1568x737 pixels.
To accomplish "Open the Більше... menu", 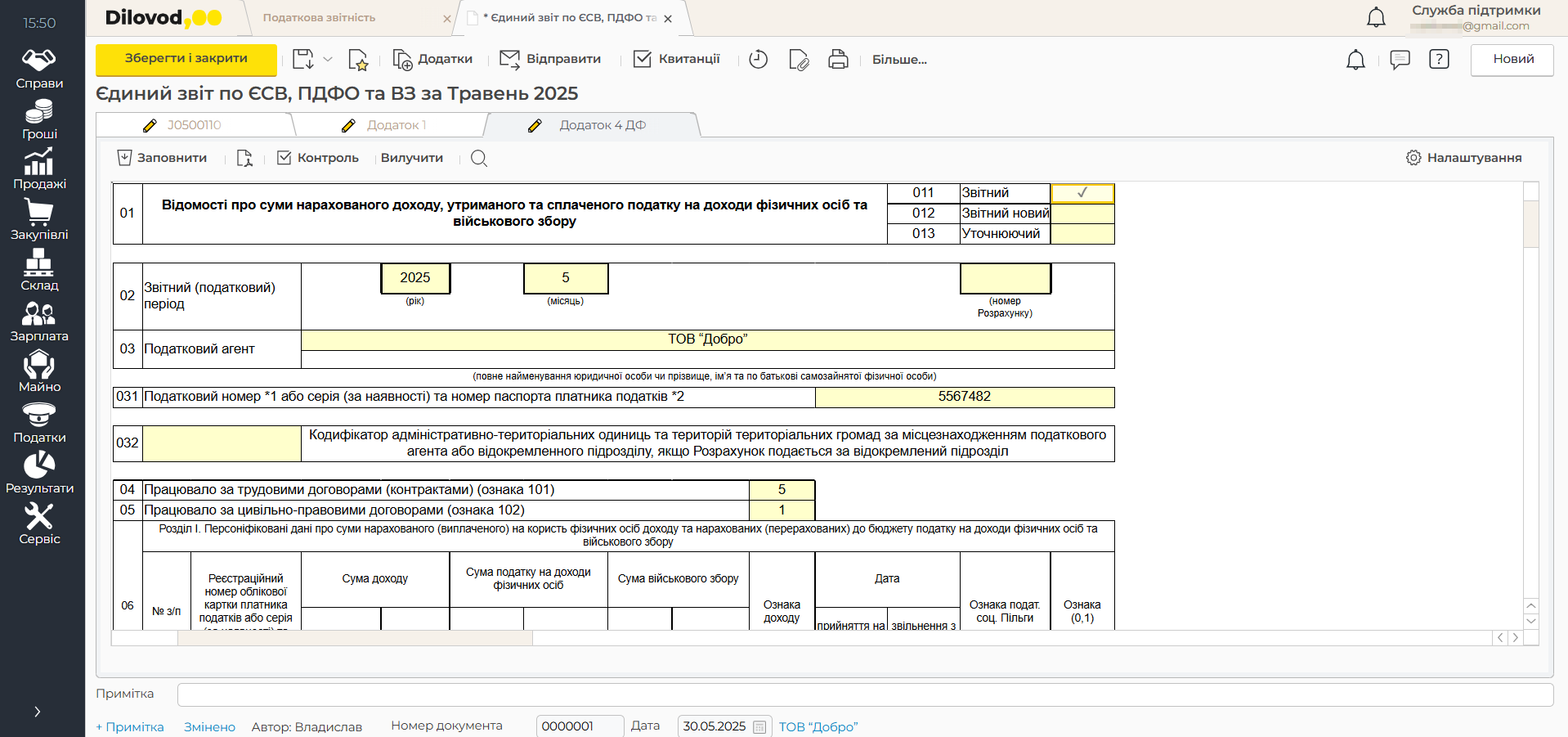I will [899, 60].
